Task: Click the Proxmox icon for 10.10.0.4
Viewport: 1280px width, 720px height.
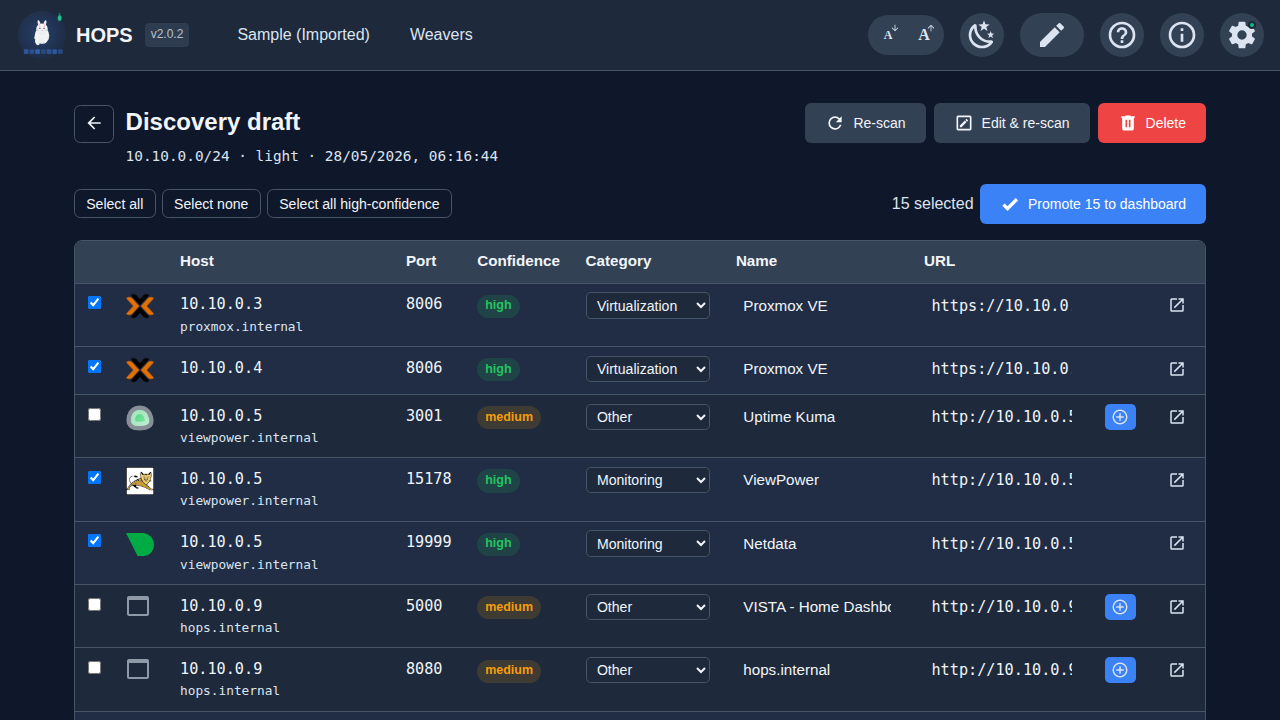Action: [140, 370]
